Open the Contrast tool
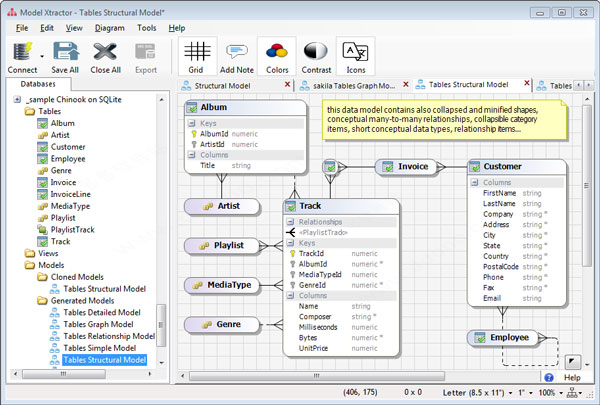600x405 pixels. click(315, 51)
